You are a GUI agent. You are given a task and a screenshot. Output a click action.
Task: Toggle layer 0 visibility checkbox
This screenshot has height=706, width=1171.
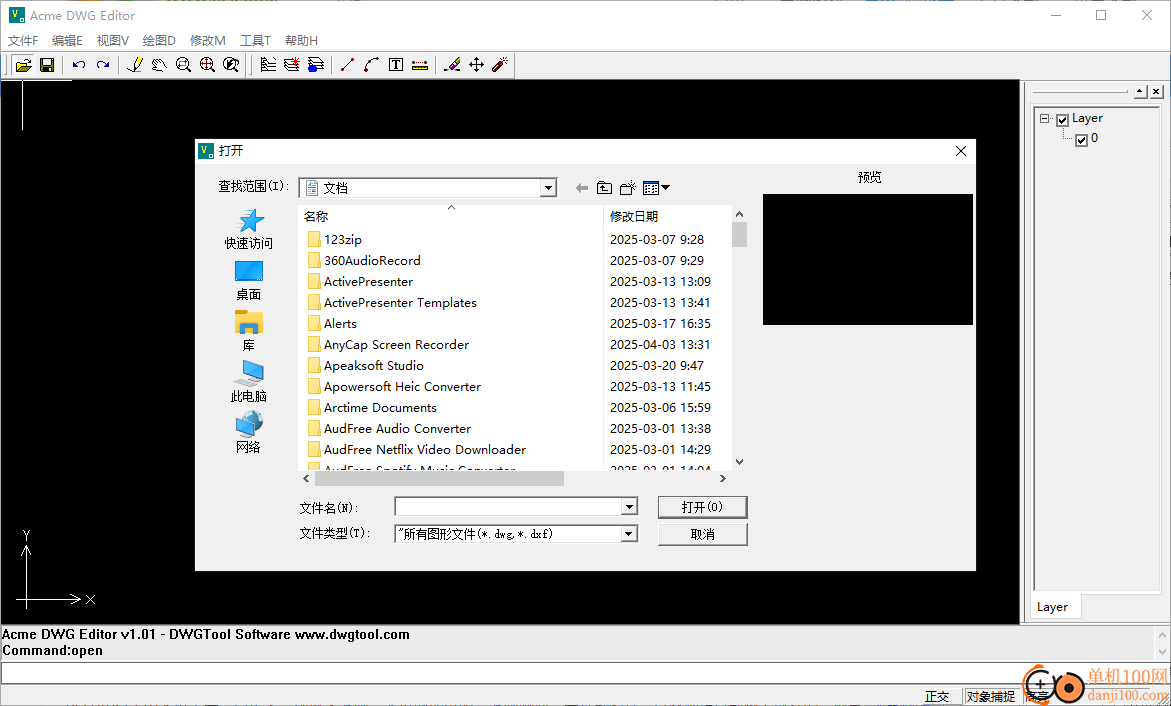click(1081, 140)
